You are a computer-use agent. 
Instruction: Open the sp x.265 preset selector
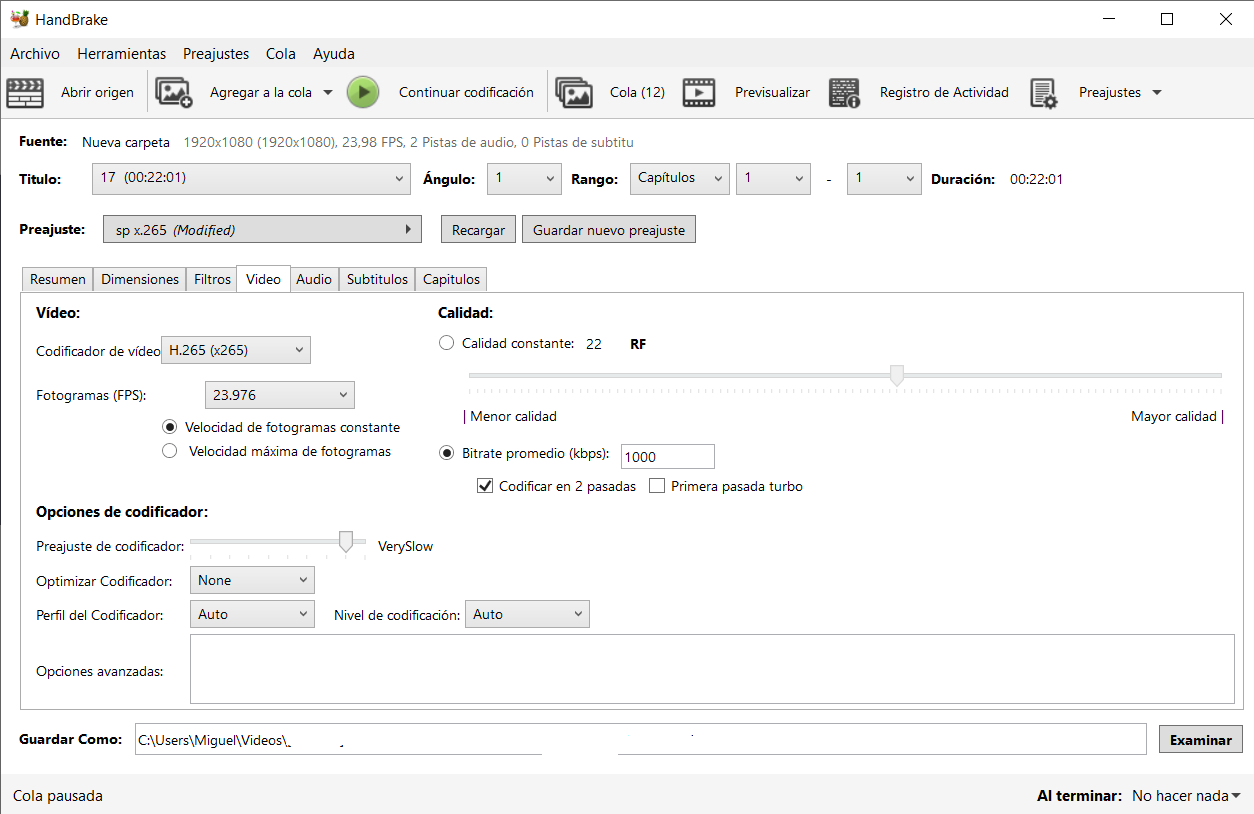[x=262, y=229]
